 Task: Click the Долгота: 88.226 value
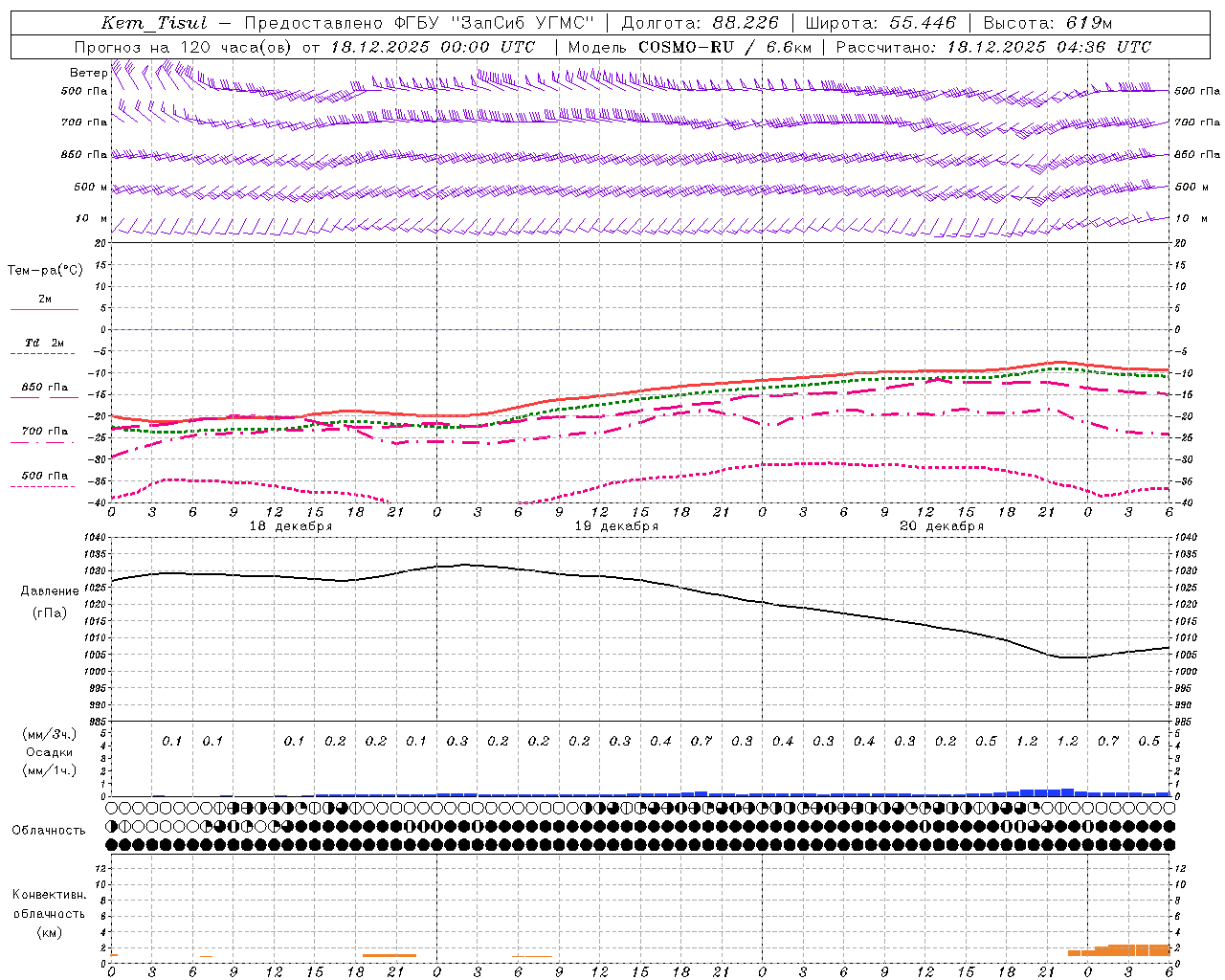click(x=701, y=23)
